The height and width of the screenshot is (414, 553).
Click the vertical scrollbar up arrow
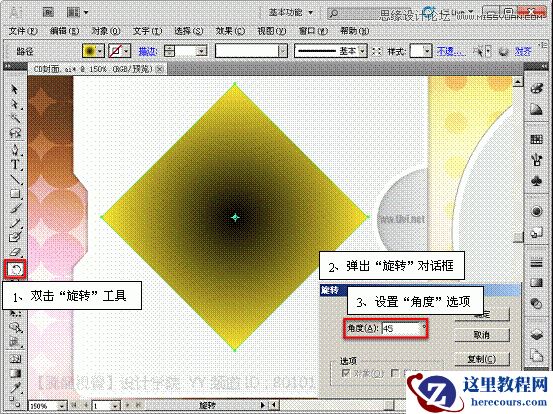coord(517,82)
